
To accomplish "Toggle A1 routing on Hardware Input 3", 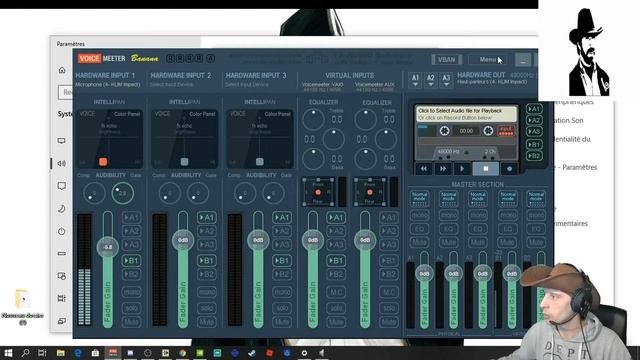I will [x=282, y=218].
